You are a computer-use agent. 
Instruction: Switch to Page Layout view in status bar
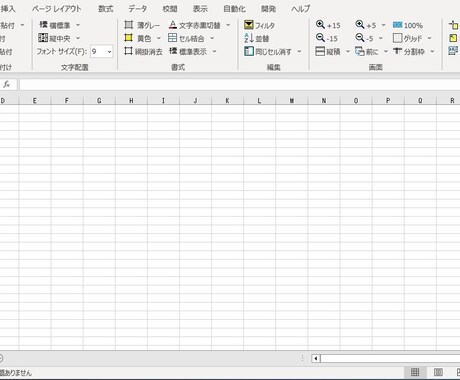[438, 372]
